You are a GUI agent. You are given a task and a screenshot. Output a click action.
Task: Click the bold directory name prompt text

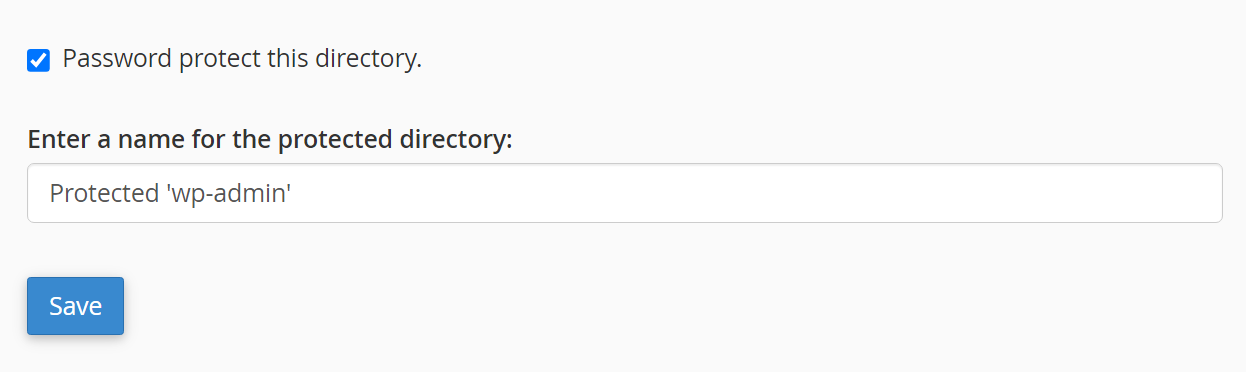[269, 139]
